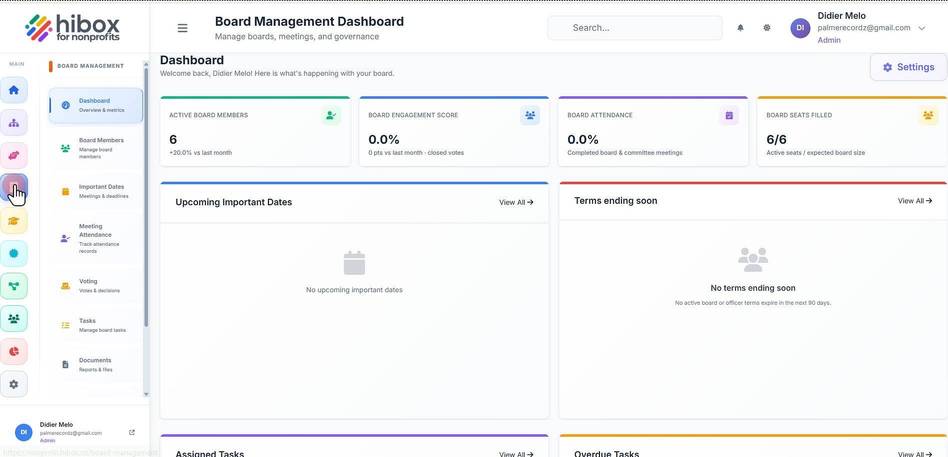The width and height of the screenshot is (948, 457).
Task: Click the DI avatar in the header
Action: pyautogui.click(x=800, y=28)
